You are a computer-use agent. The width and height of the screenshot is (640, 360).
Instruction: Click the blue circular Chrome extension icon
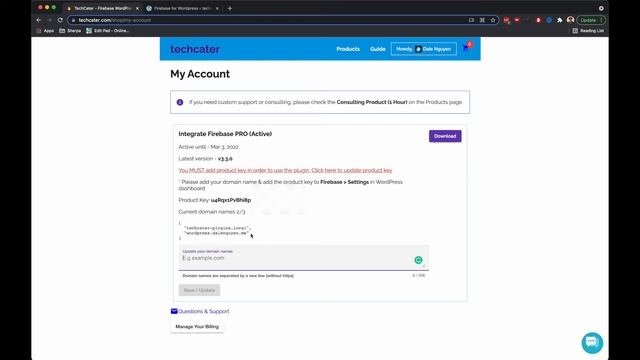coord(549,20)
